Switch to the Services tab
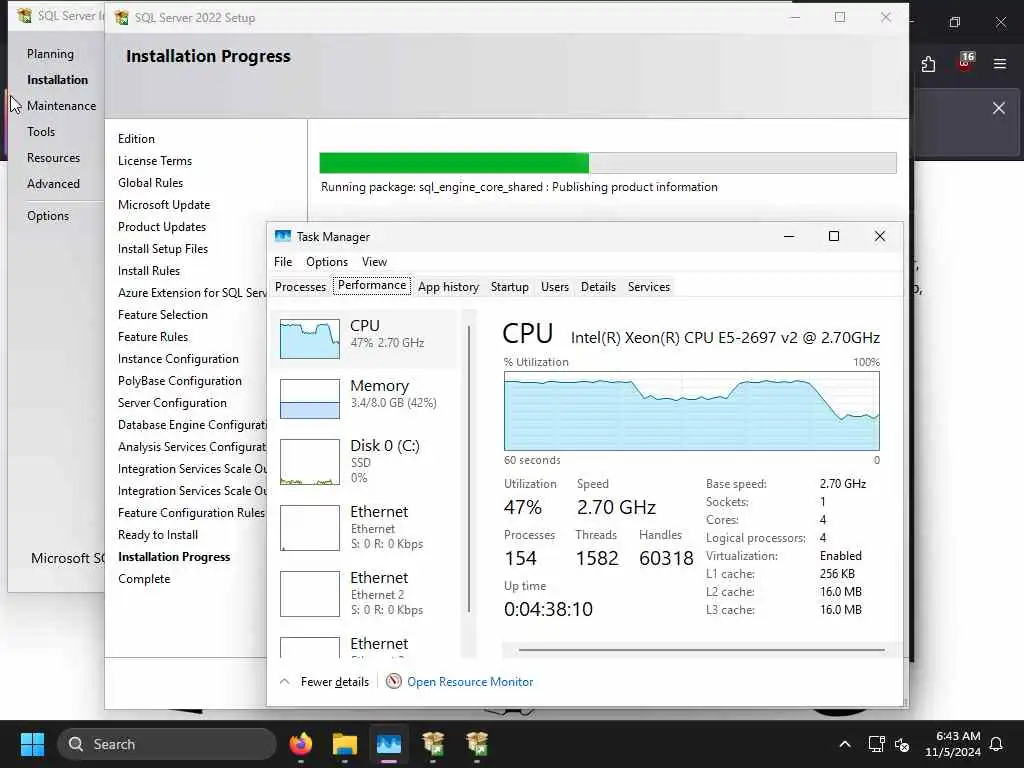Image resolution: width=1024 pixels, height=768 pixels. pos(648,287)
